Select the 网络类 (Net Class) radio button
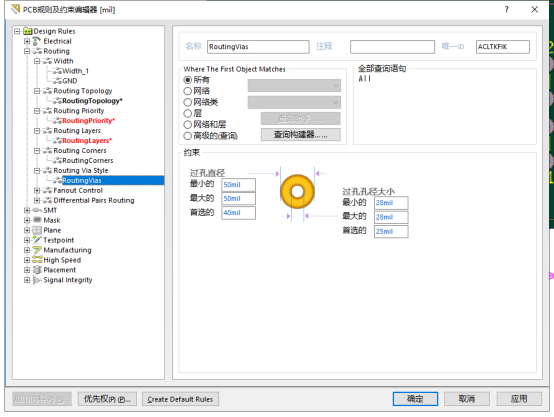This screenshot has height=417, width=554. click(188, 102)
